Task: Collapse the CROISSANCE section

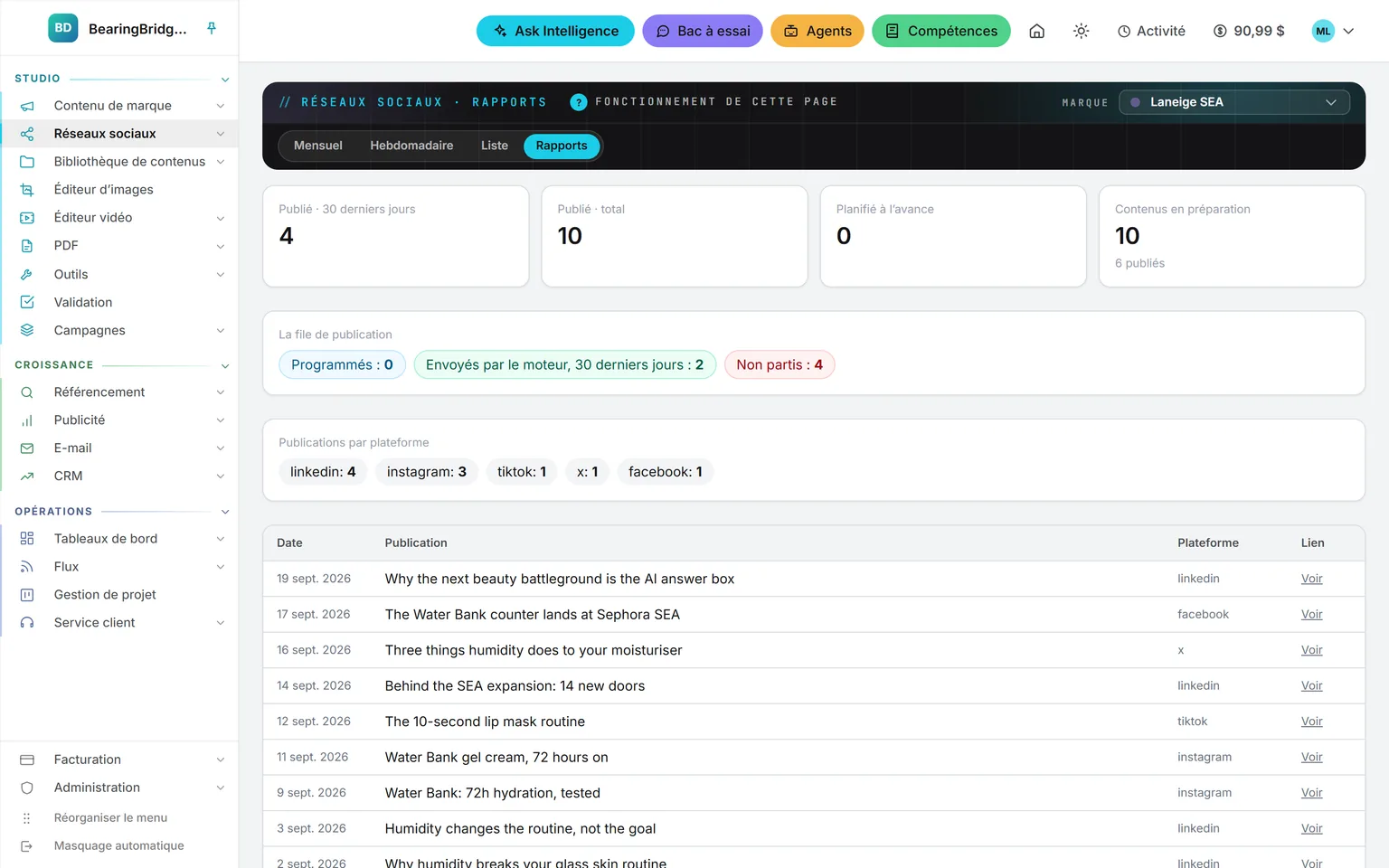Action: [225, 366]
